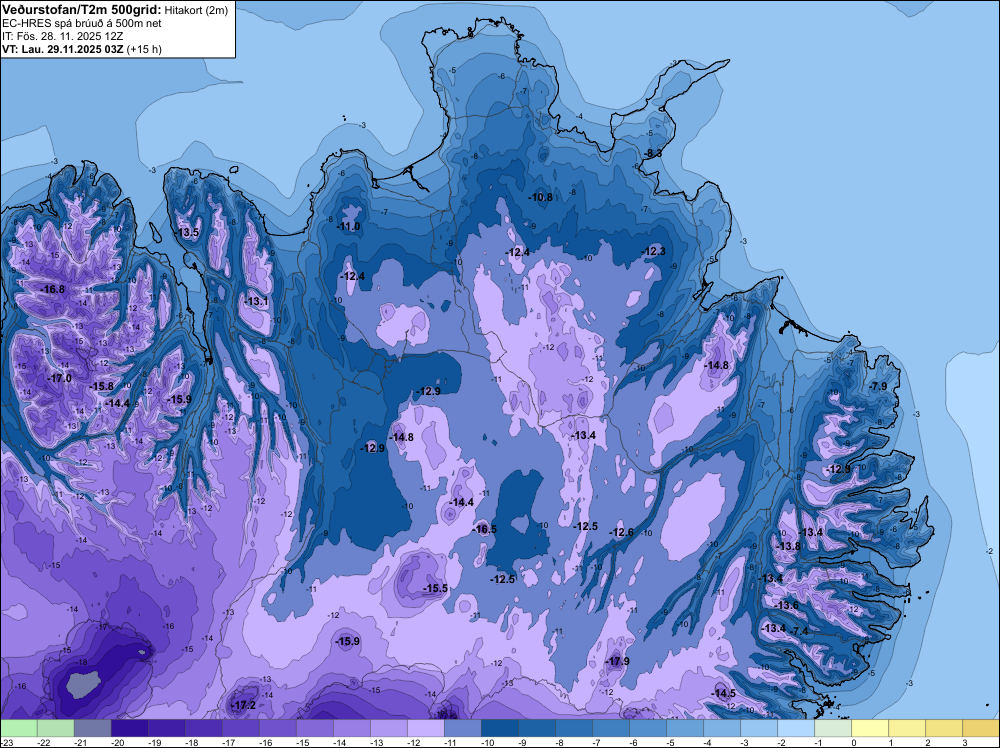The height and width of the screenshot is (748, 1000).
Task: Select the -10 deep blue legend swatch
Action: (x=500, y=728)
